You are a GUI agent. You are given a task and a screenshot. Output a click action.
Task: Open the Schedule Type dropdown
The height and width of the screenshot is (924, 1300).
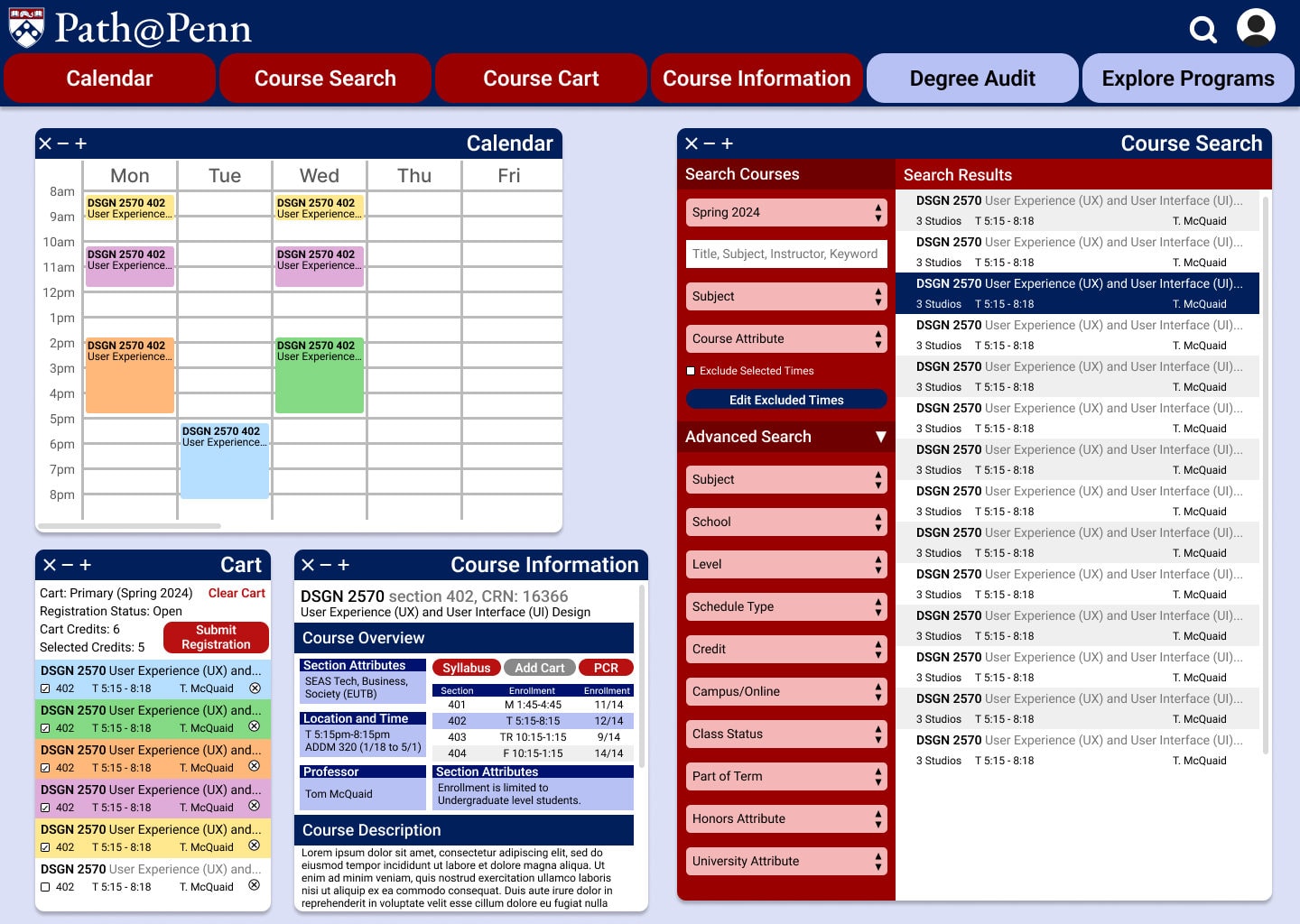(786, 606)
